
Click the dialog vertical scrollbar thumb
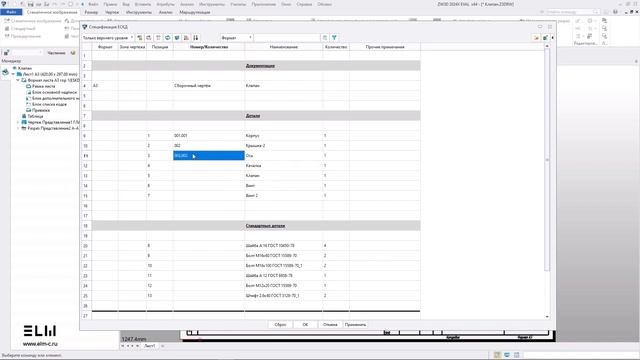point(547,159)
